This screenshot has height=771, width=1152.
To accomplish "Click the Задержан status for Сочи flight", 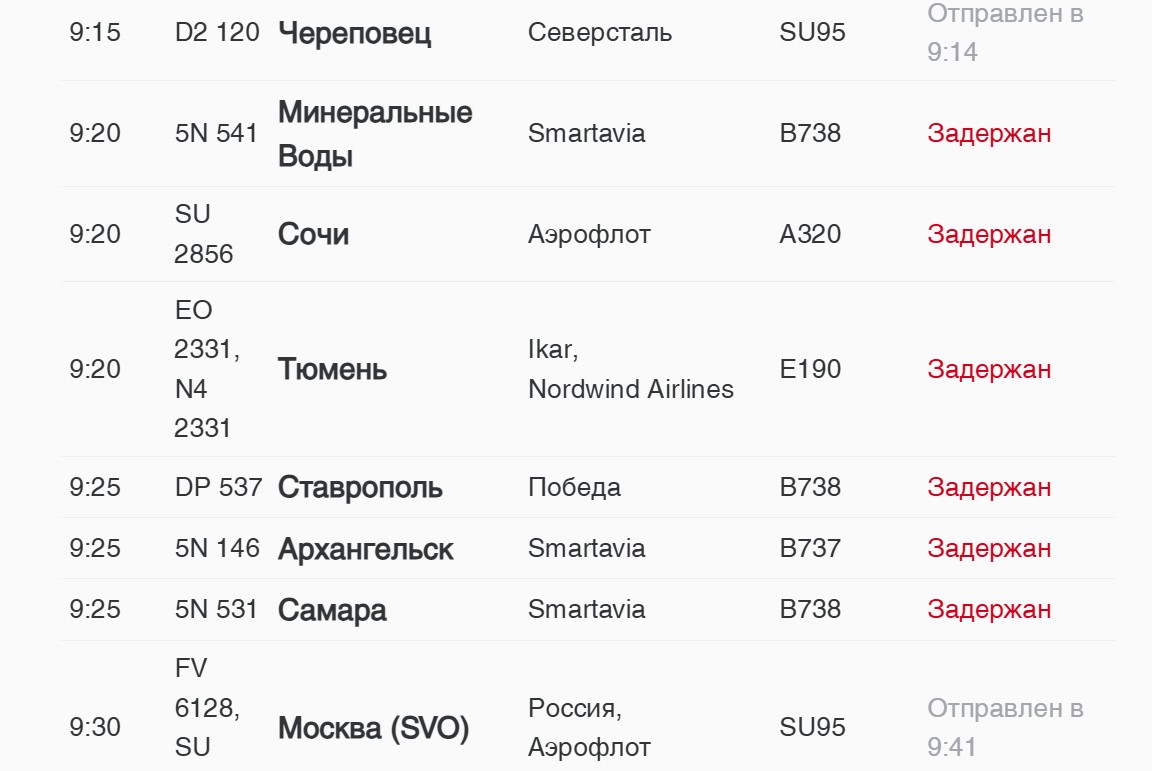I will click(989, 234).
